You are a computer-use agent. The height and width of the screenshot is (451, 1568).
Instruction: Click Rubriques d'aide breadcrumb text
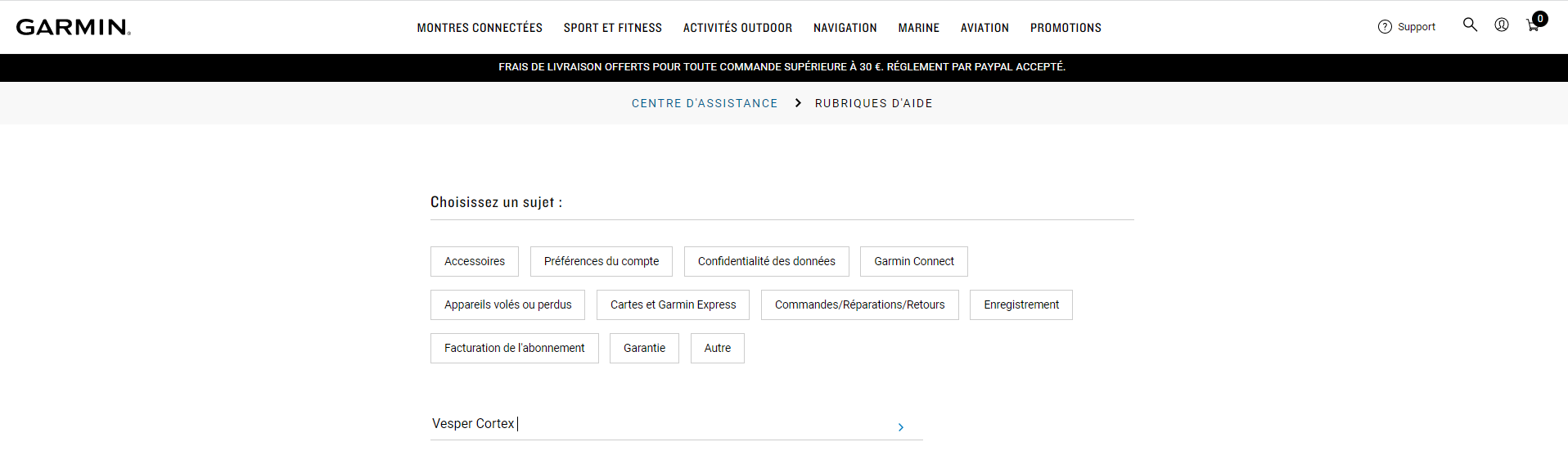pos(873,103)
